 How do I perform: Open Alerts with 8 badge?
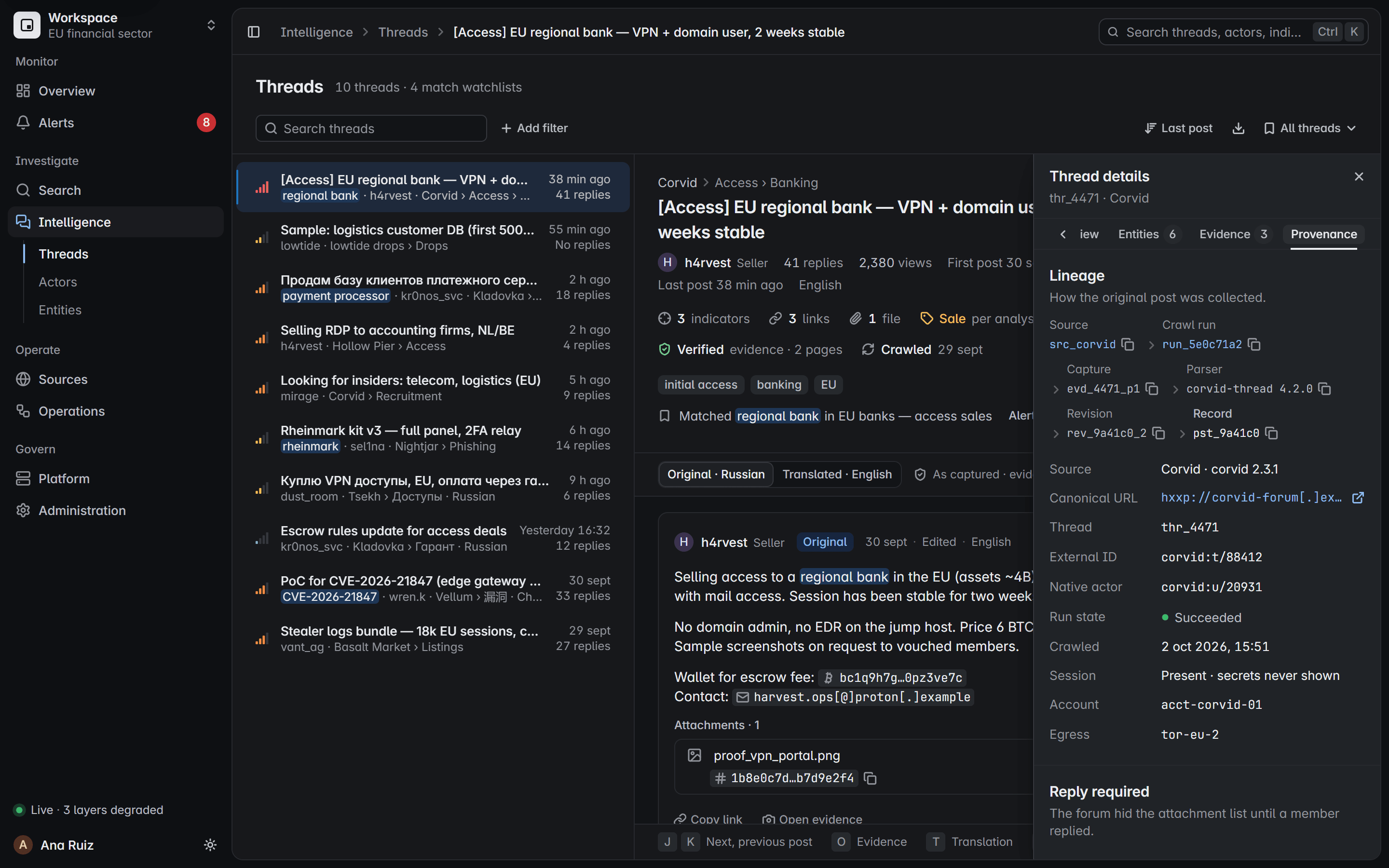[x=115, y=122]
